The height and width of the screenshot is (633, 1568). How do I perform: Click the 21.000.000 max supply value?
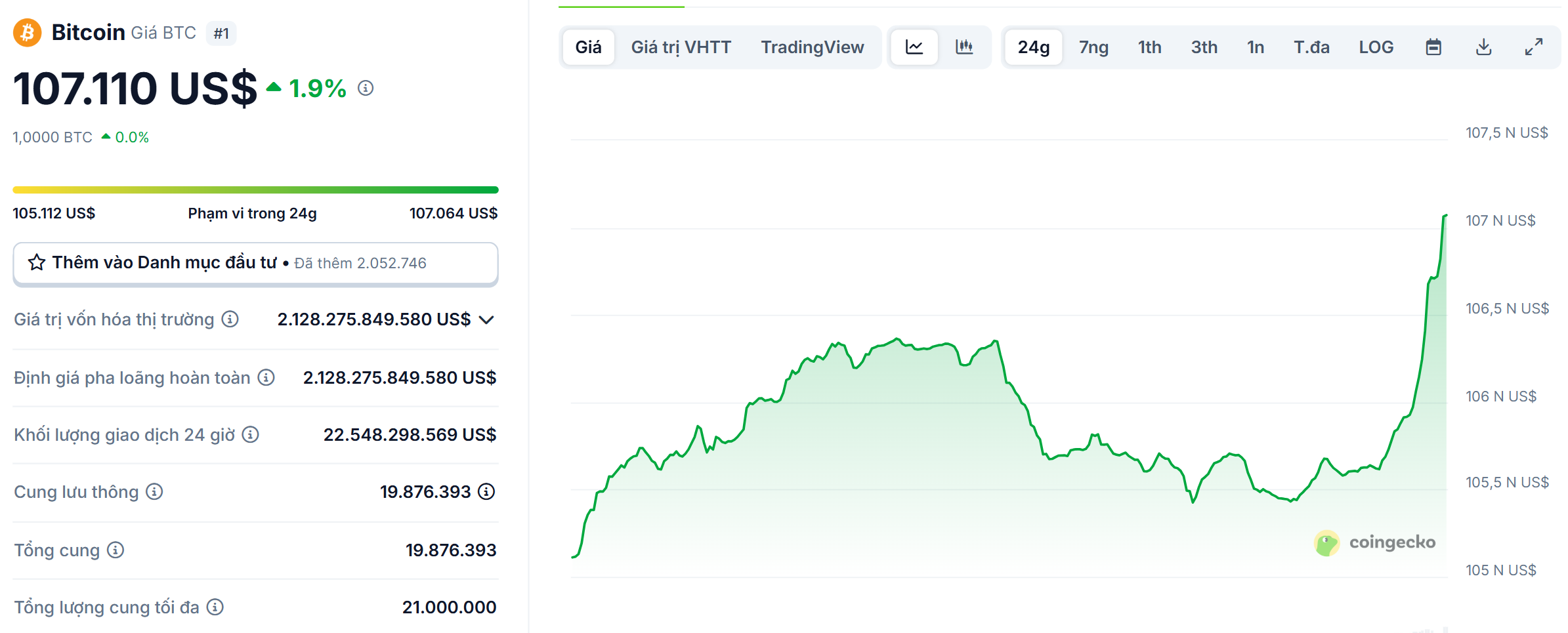[x=449, y=607]
